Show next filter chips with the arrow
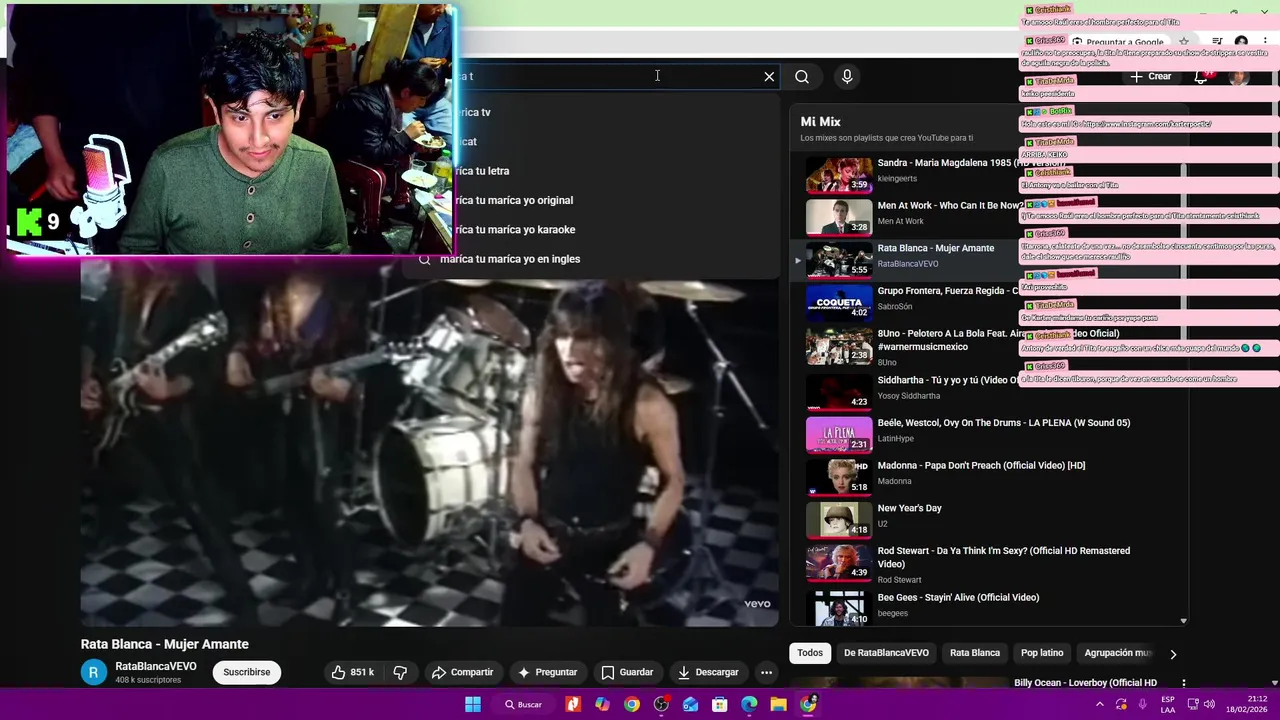 tap(1173, 654)
